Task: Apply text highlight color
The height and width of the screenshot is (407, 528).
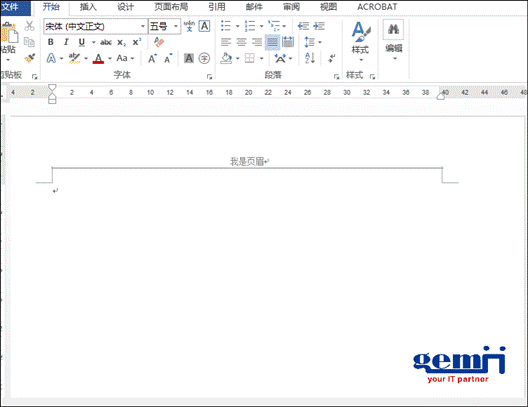Action: click(74, 58)
